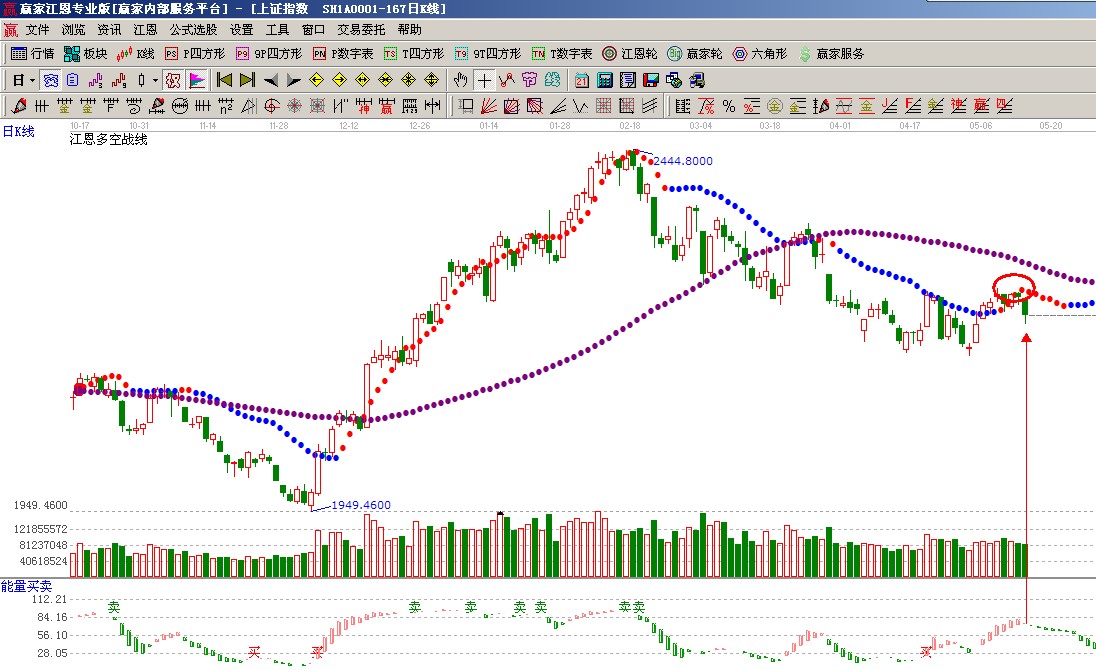Select the hand pan tool

461,80
